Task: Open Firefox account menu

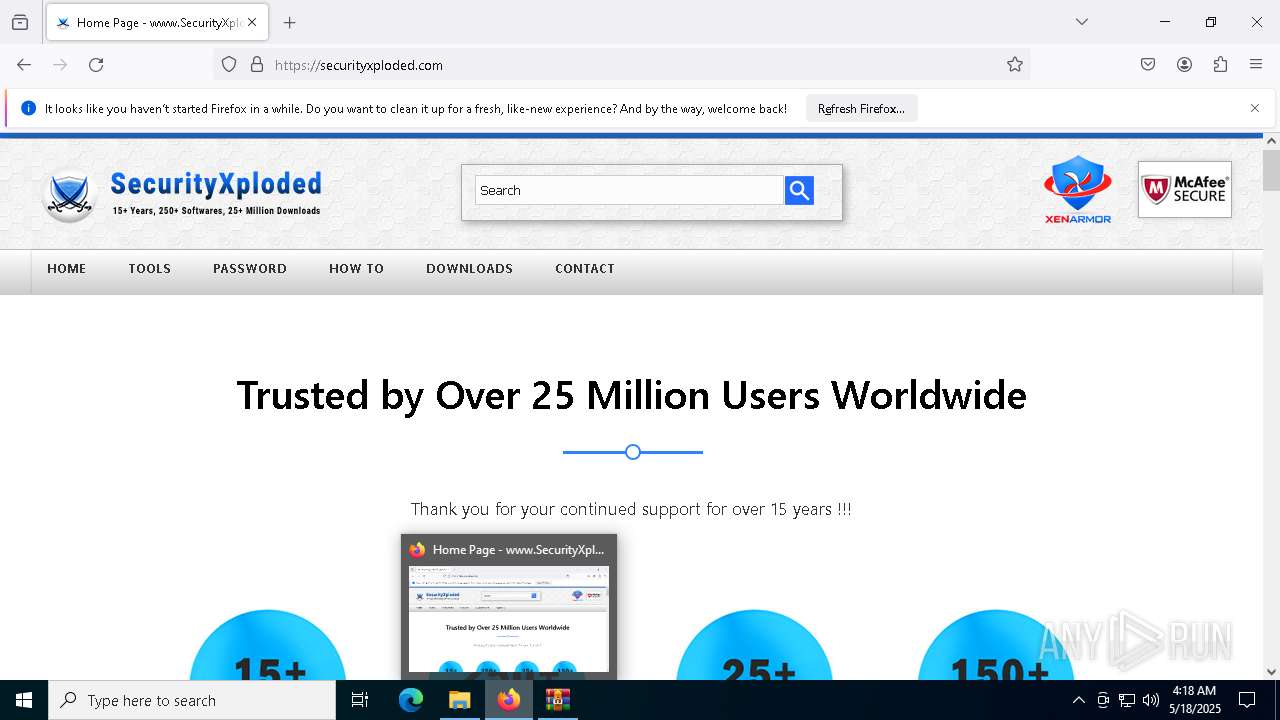Action: (1184, 64)
